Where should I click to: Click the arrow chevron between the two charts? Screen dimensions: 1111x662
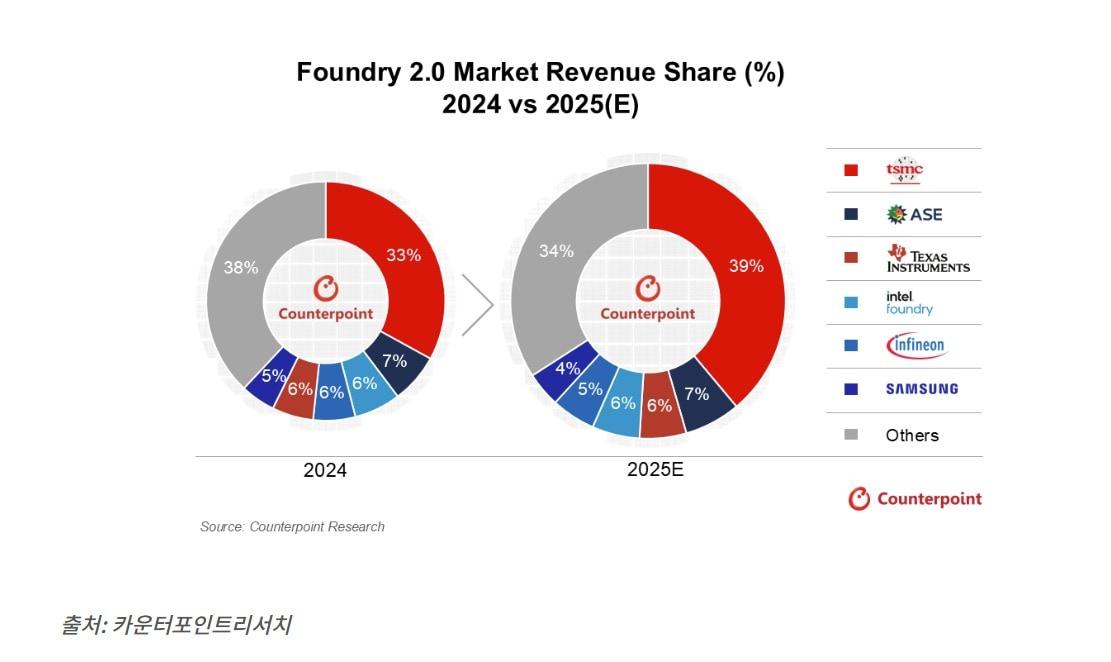click(x=478, y=308)
